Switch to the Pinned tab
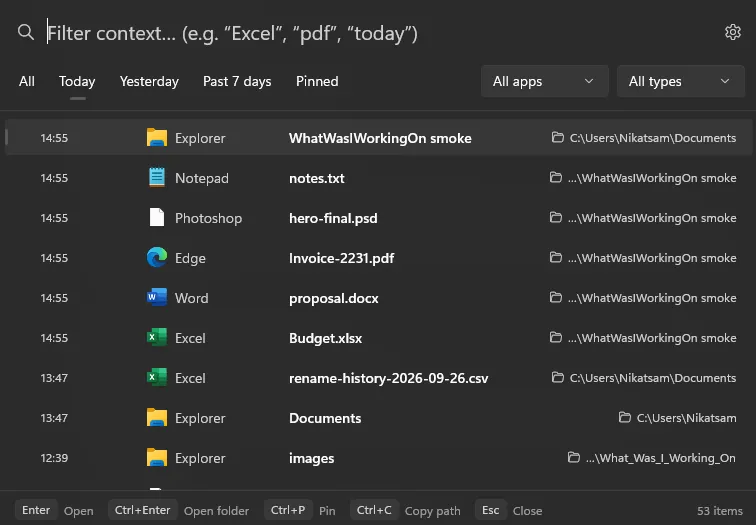The height and width of the screenshot is (525, 756). point(317,81)
